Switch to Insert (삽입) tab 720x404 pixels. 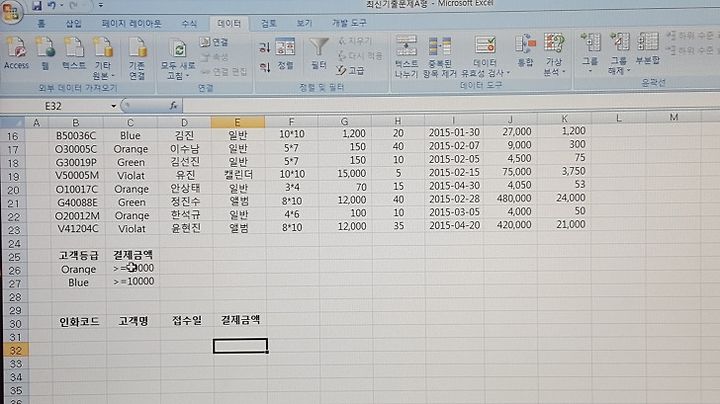click(x=73, y=23)
